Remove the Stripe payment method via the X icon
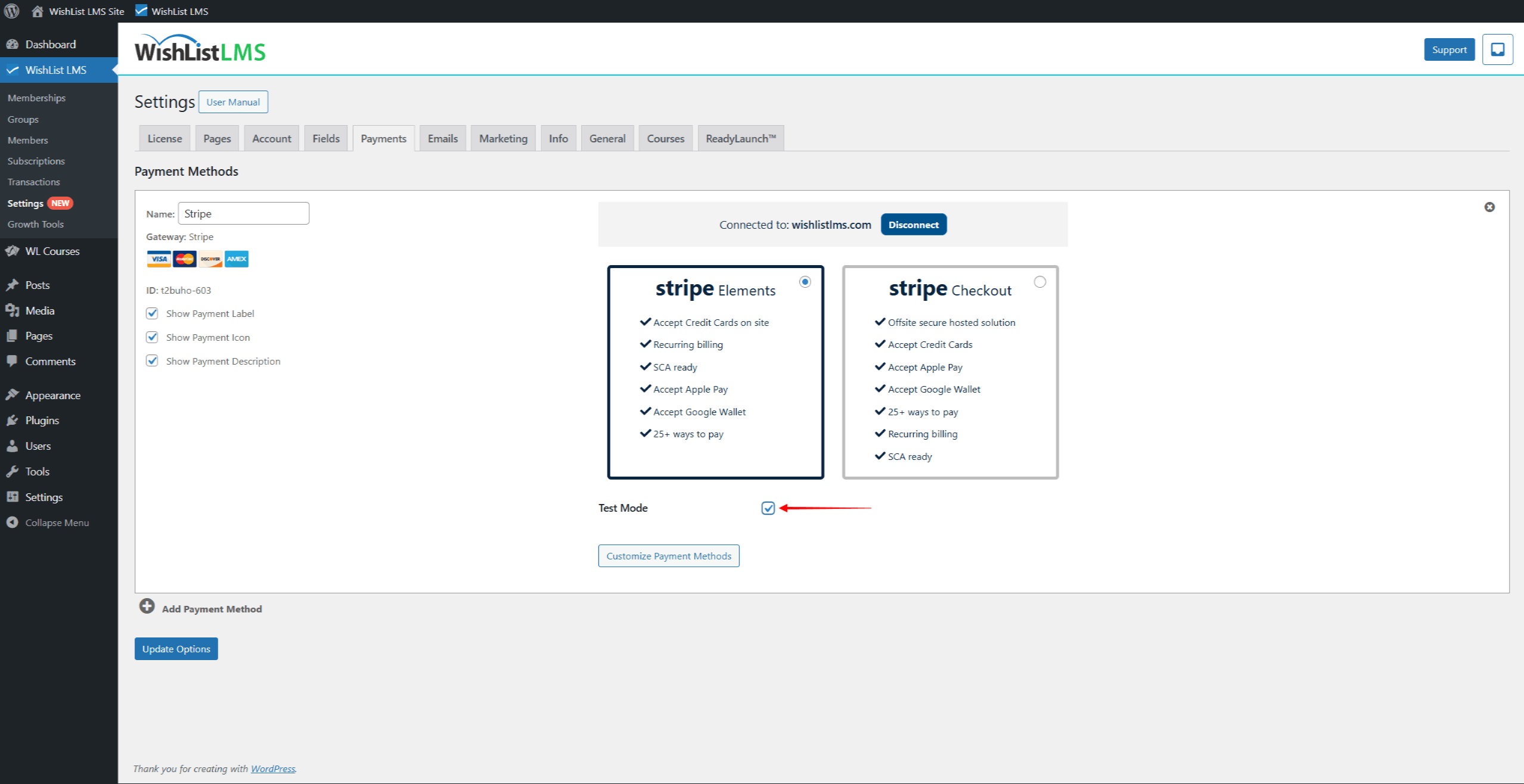Viewport: 1524px width, 784px height. (1489, 207)
